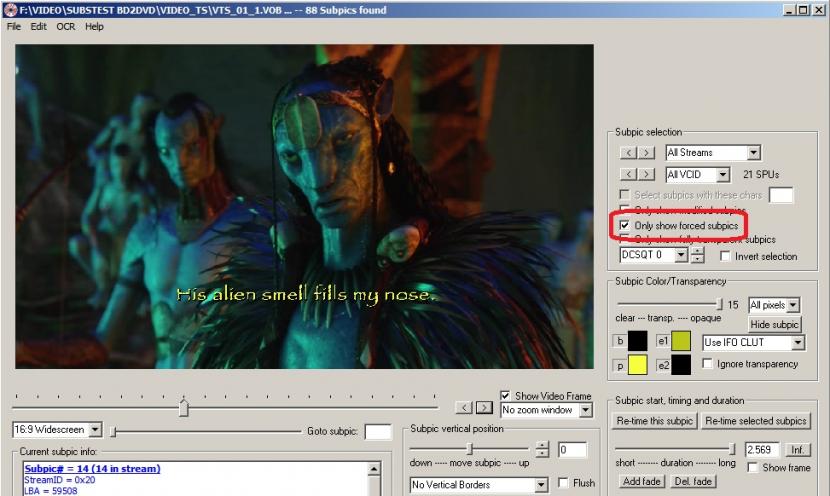Click the Subpic# = 14 link text

(92, 468)
